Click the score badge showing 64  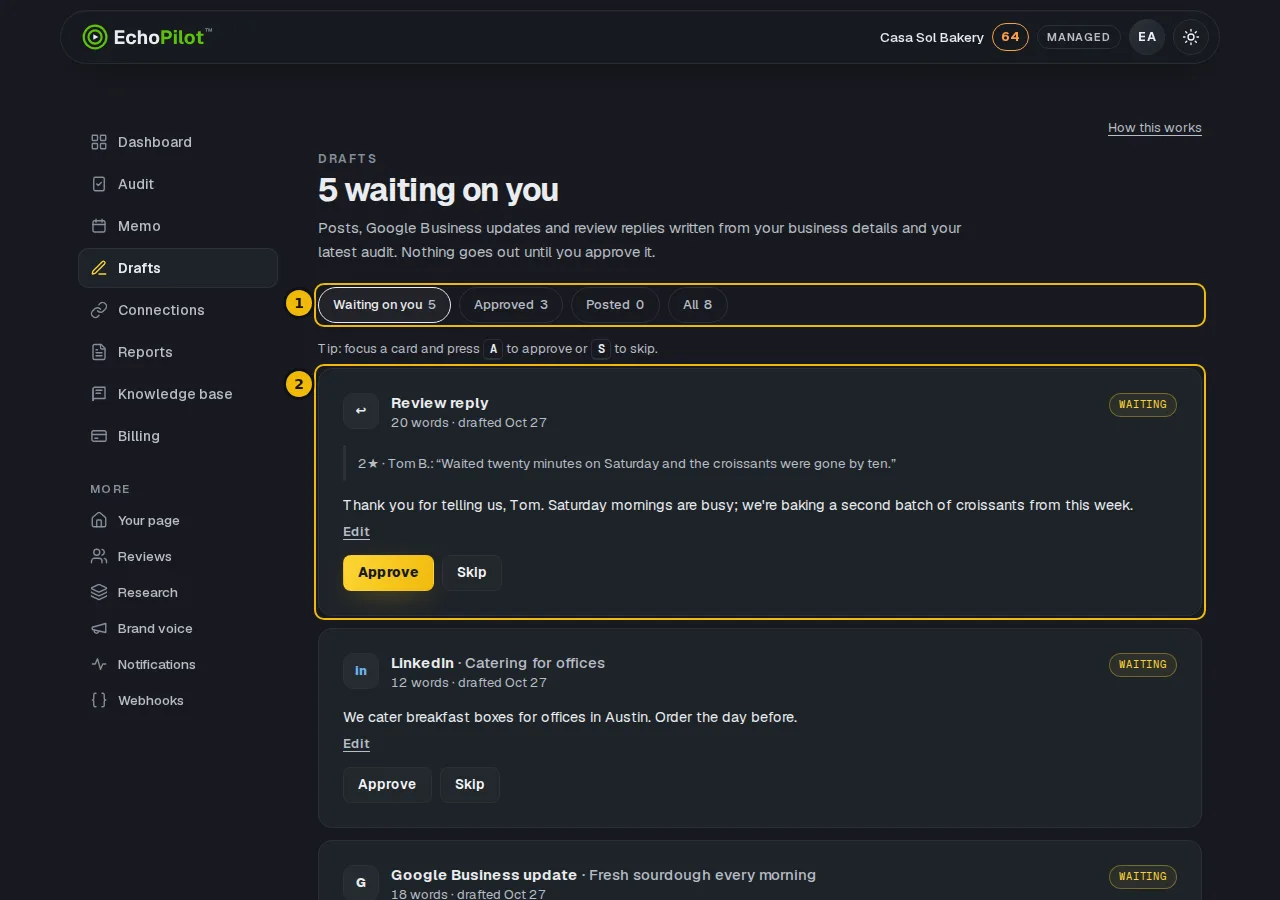(1010, 37)
